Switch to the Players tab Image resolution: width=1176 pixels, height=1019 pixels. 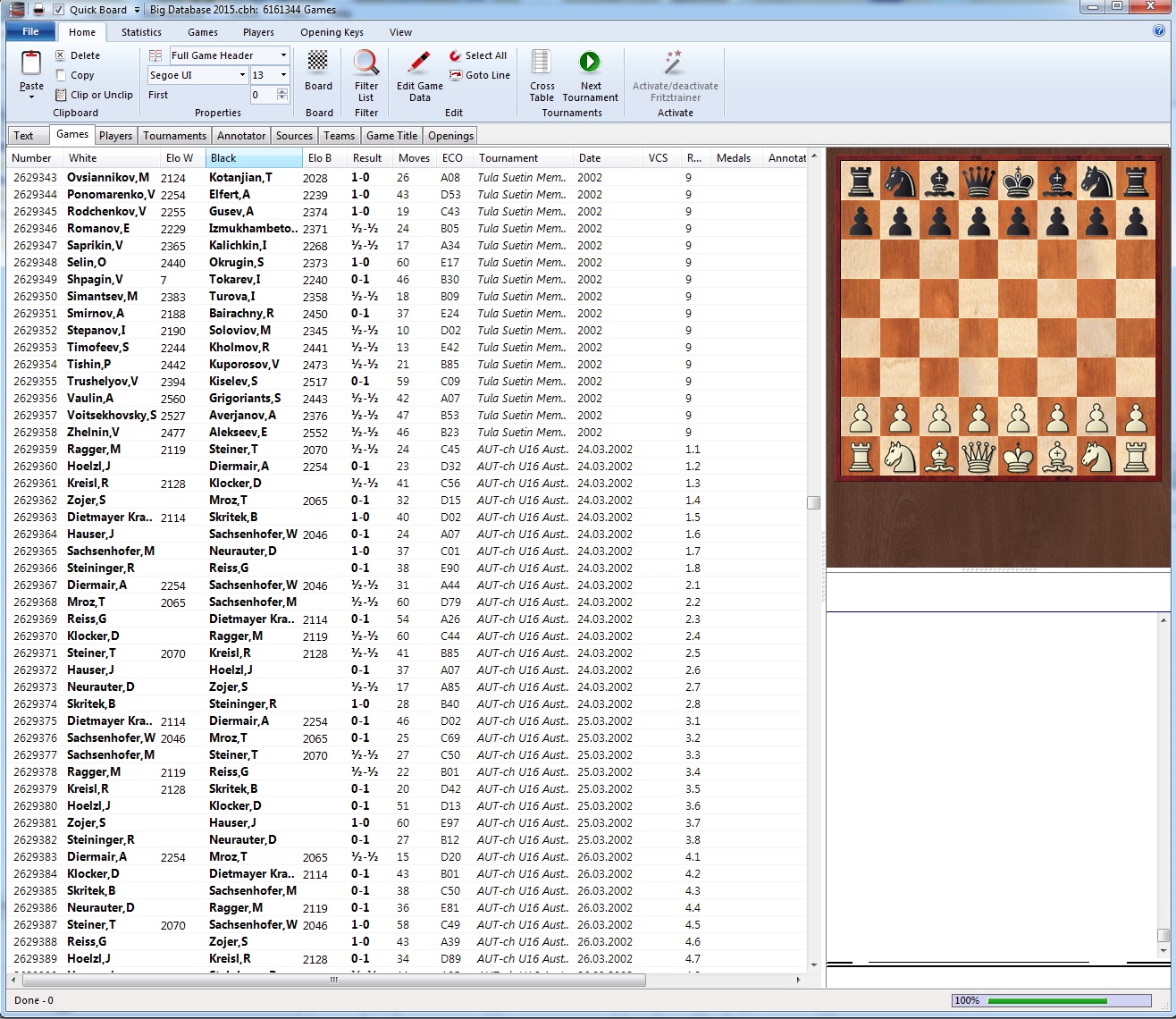pyautogui.click(x=115, y=135)
